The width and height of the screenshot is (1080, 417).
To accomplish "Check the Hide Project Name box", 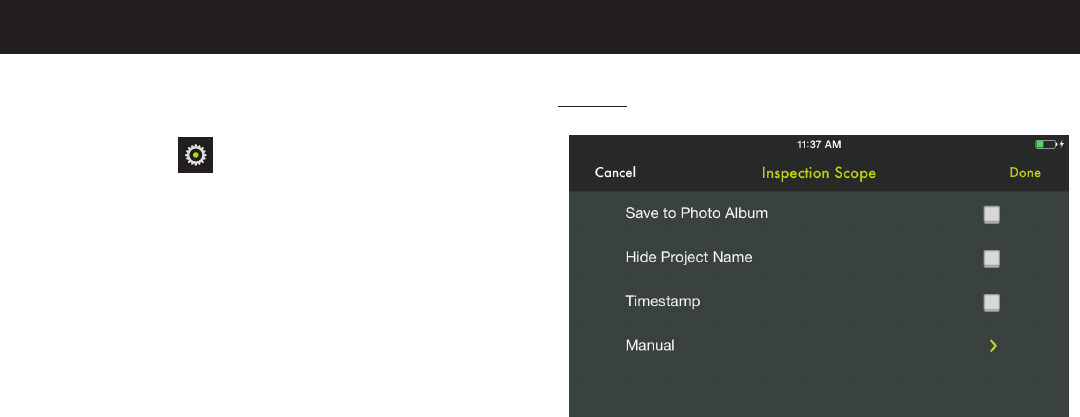I will [991, 258].
